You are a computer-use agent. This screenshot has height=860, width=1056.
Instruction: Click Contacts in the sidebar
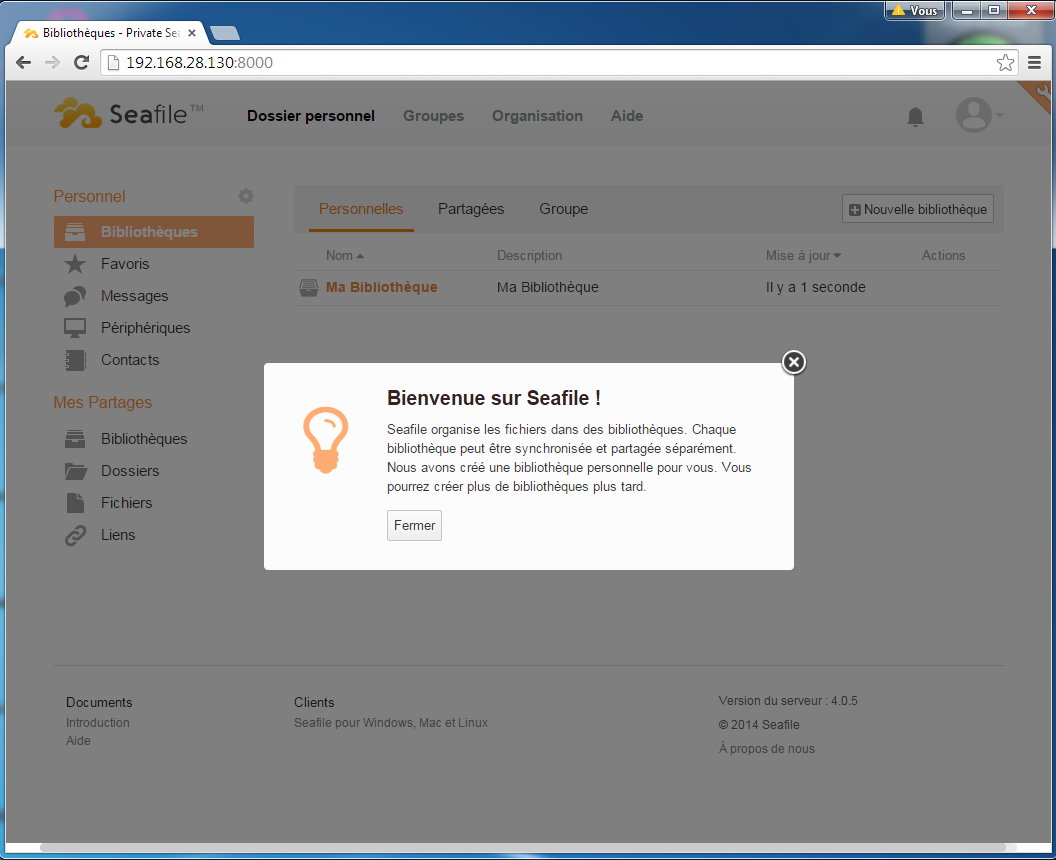[130, 360]
